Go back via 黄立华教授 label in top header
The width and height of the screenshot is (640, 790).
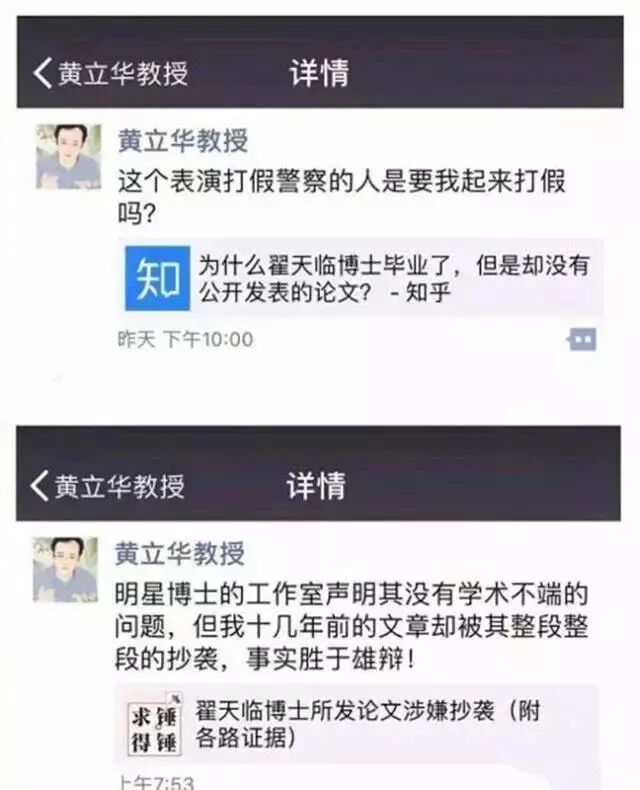123,74
